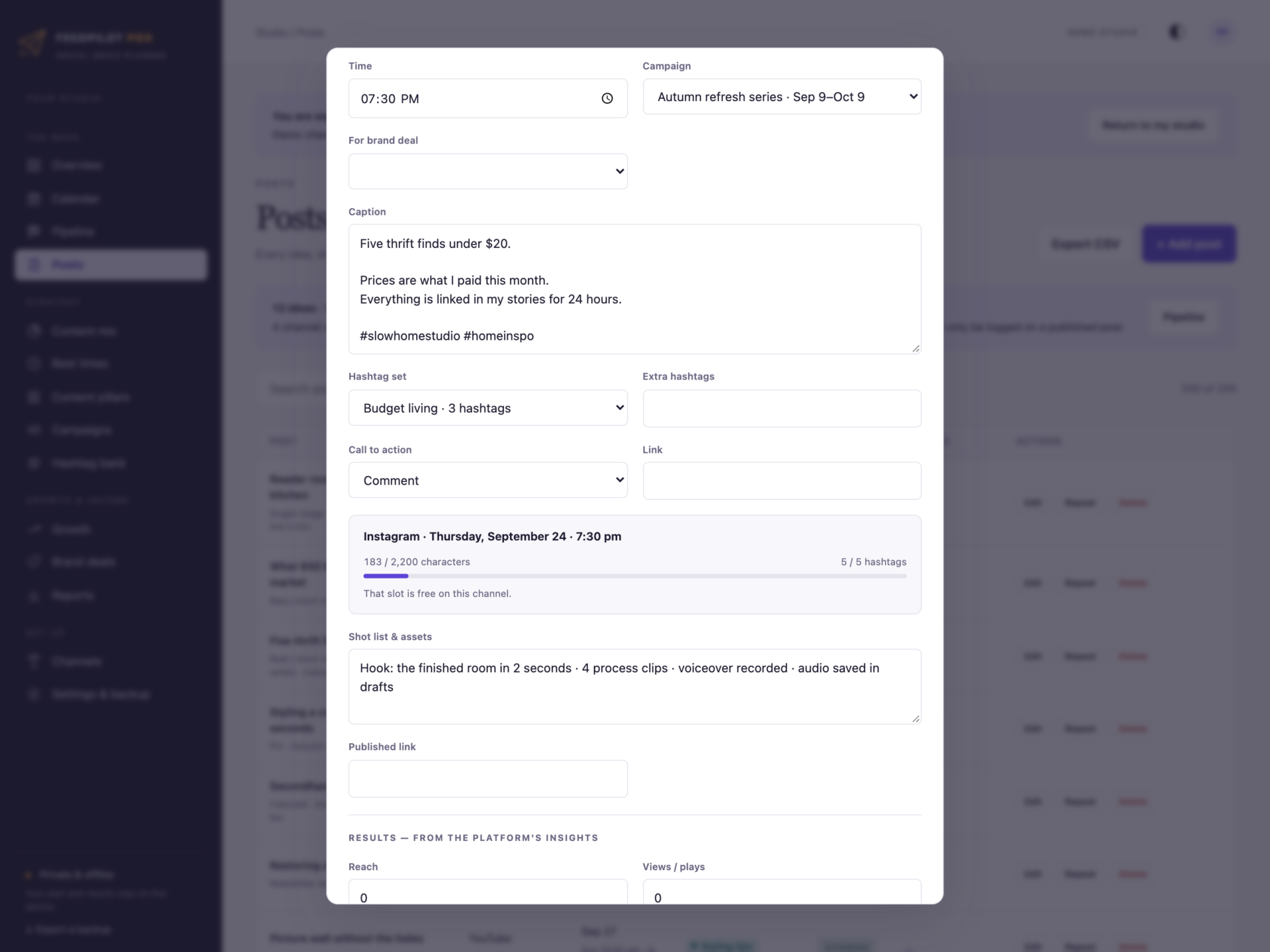Click the '5 / 5 hashtags' text
Viewport: 1270px width, 952px height.
click(873, 562)
